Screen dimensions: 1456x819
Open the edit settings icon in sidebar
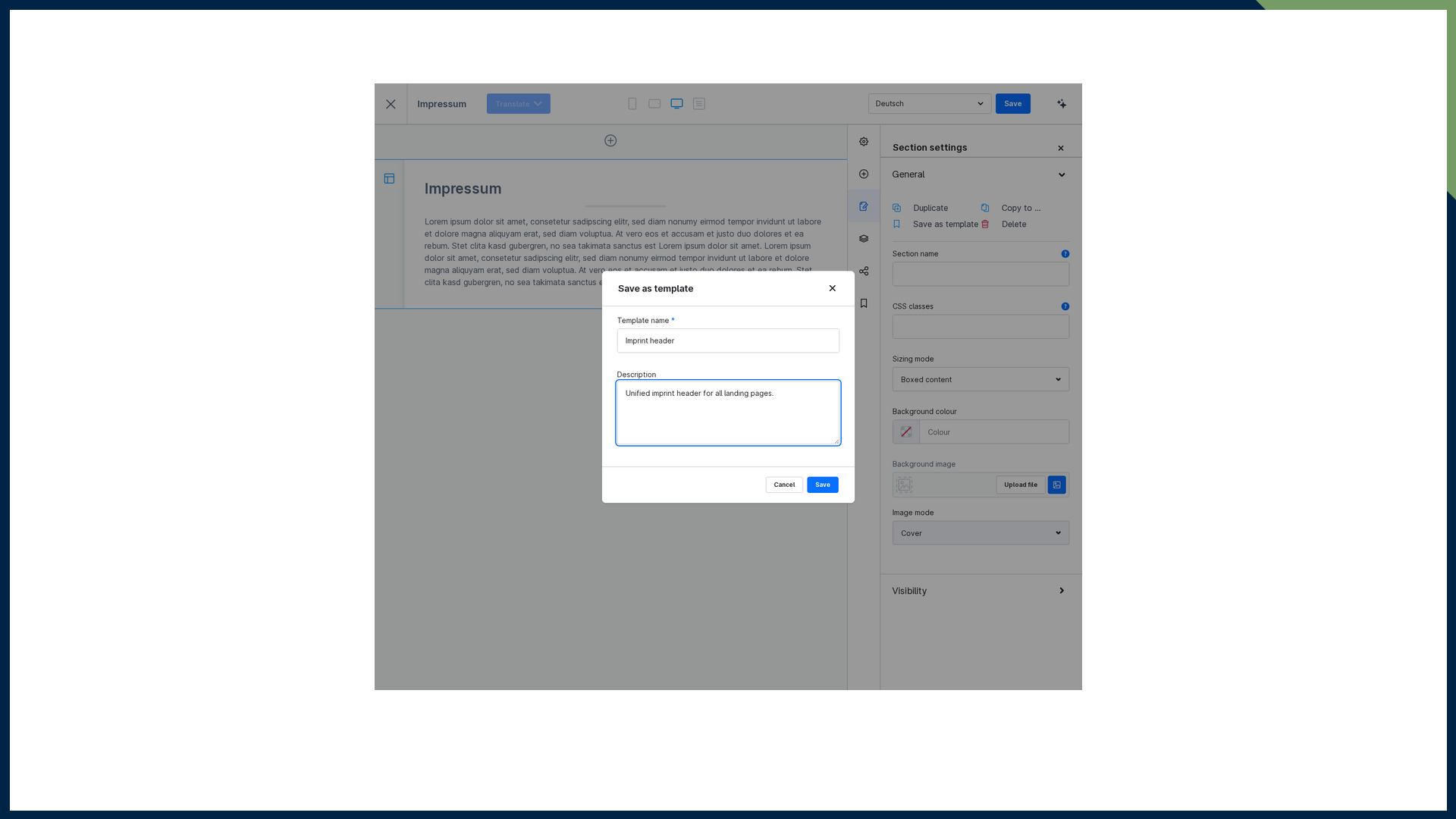pyautogui.click(x=864, y=206)
